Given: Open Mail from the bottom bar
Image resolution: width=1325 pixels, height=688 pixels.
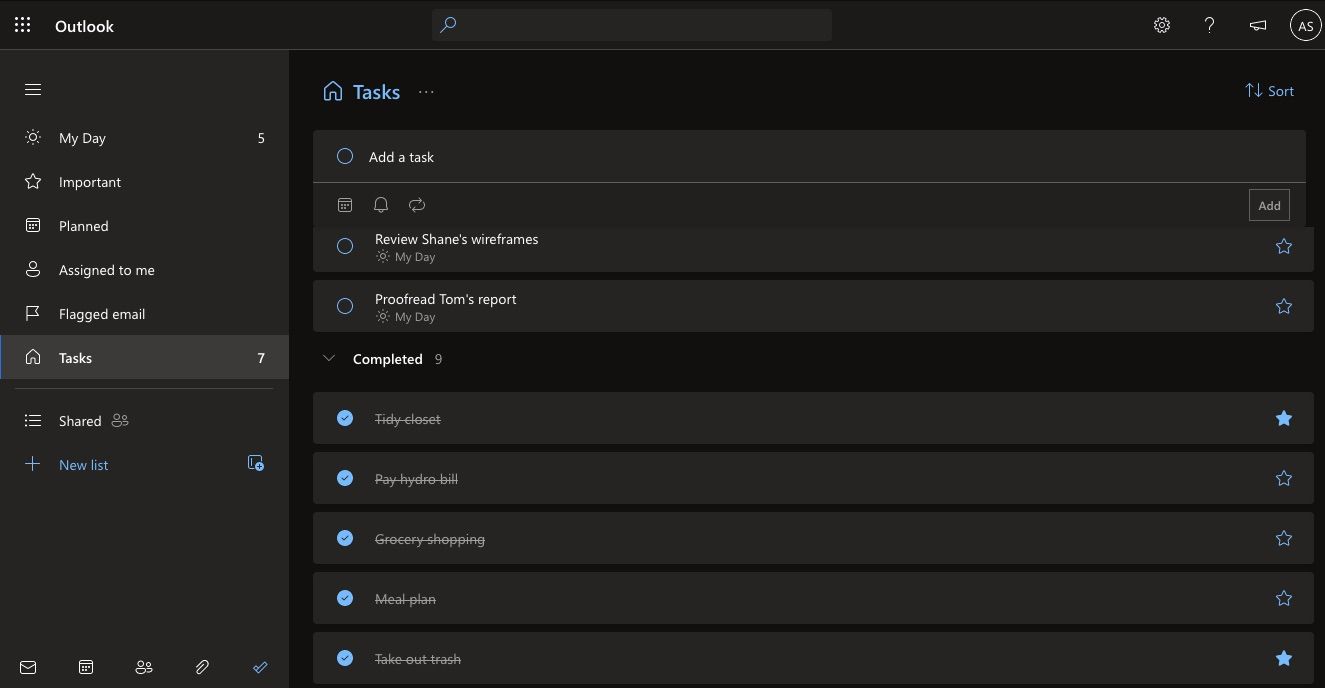Looking at the screenshot, I should click(x=28, y=667).
